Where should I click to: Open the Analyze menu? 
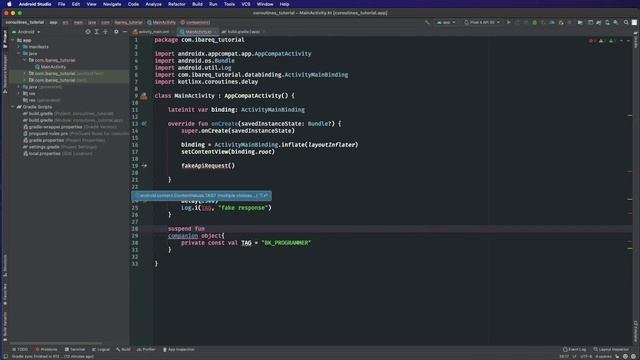coord(153,4)
